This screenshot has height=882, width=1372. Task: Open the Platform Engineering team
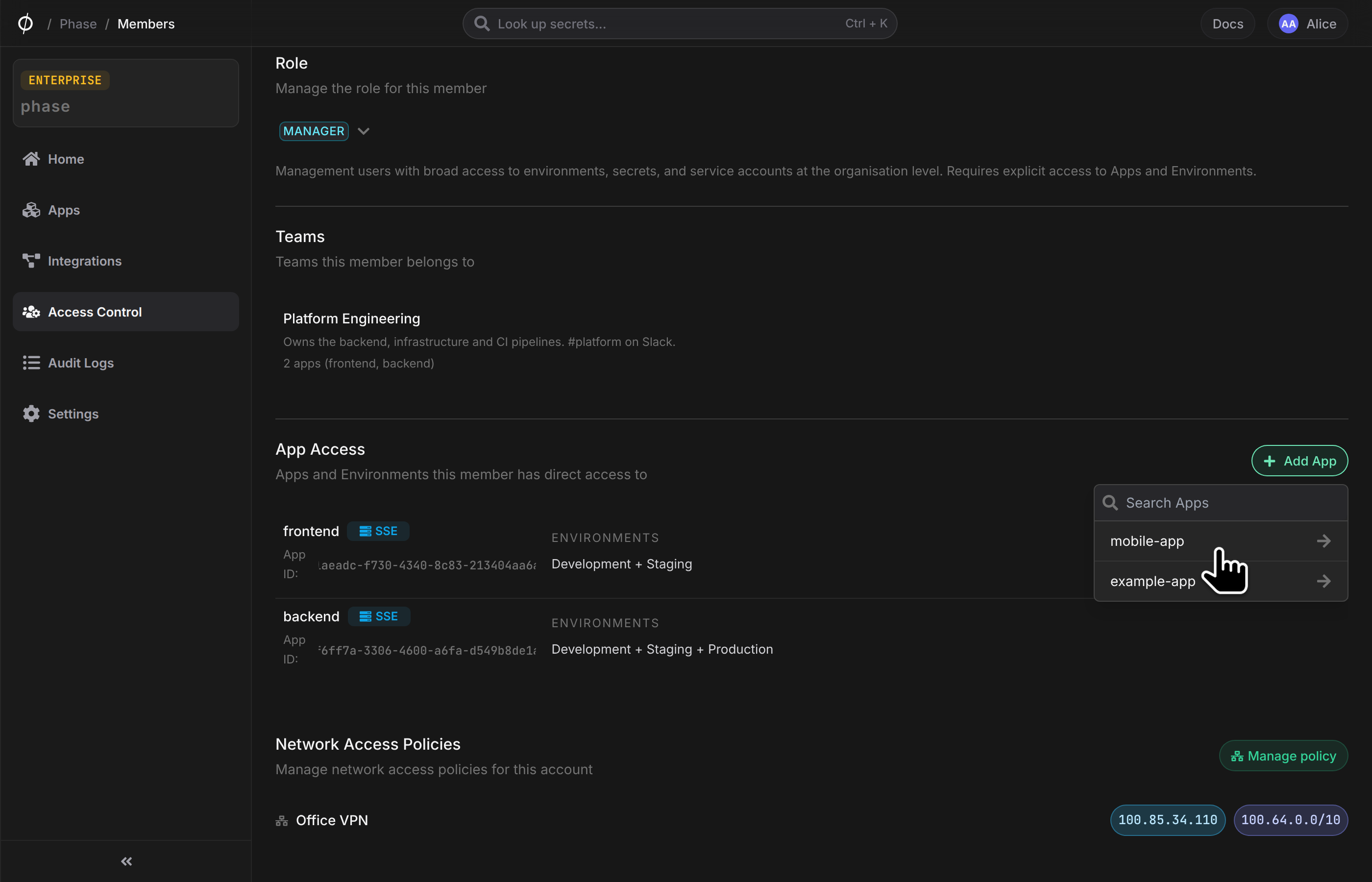[x=352, y=318]
